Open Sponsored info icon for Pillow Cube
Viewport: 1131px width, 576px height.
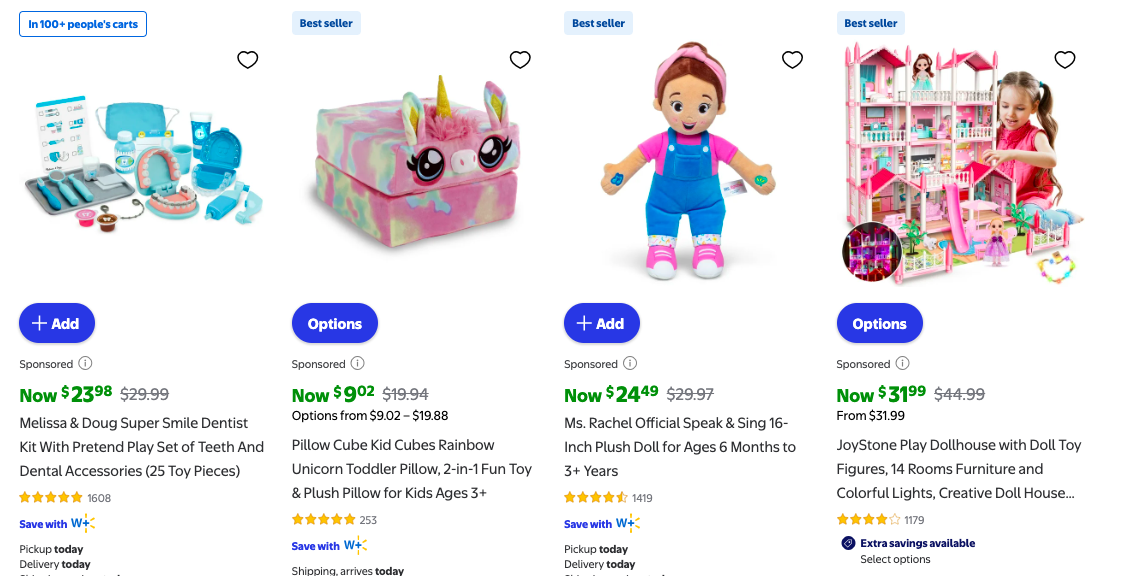[358, 364]
